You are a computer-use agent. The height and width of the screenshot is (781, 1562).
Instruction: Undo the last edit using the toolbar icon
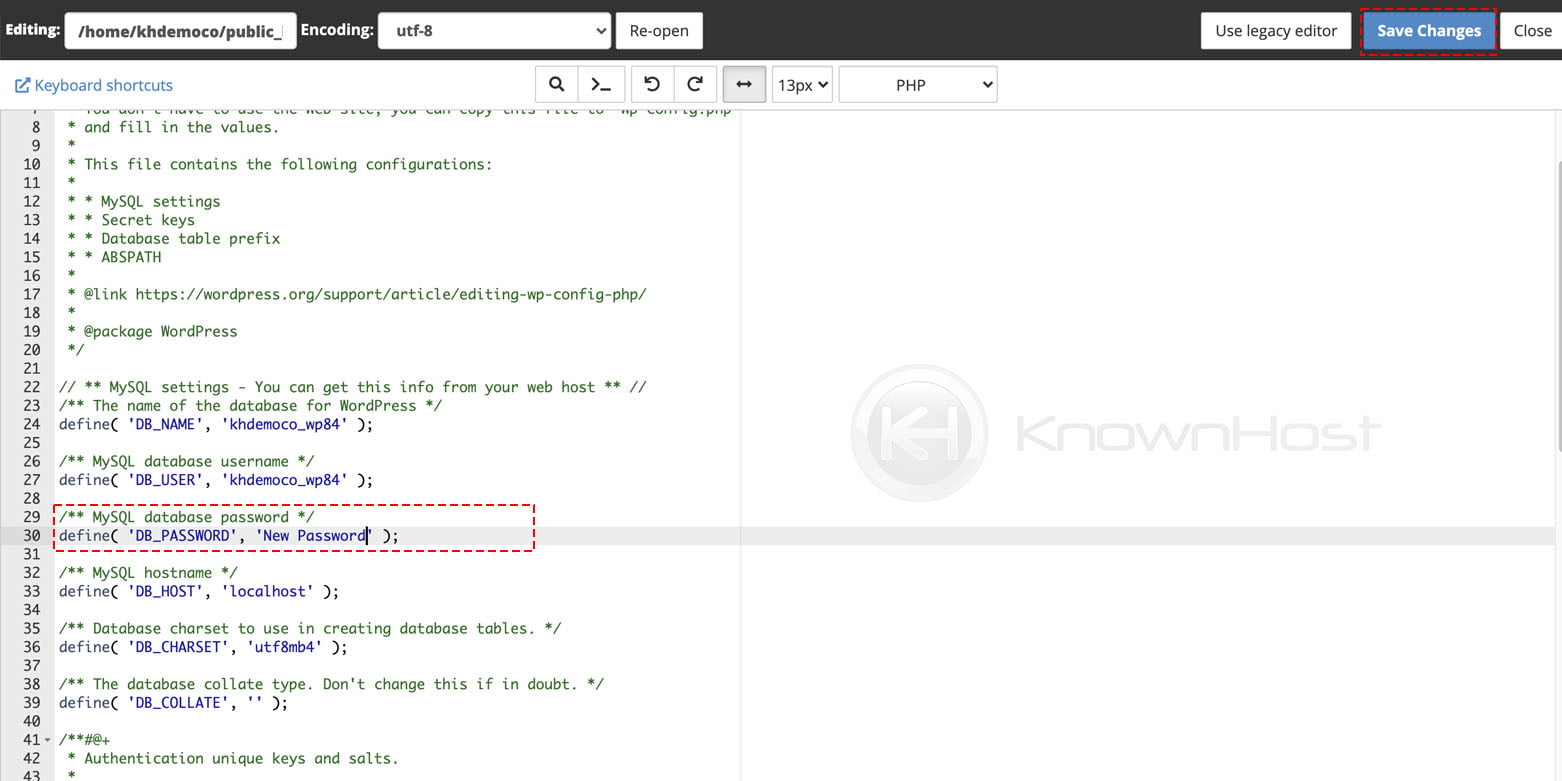[x=652, y=84]
